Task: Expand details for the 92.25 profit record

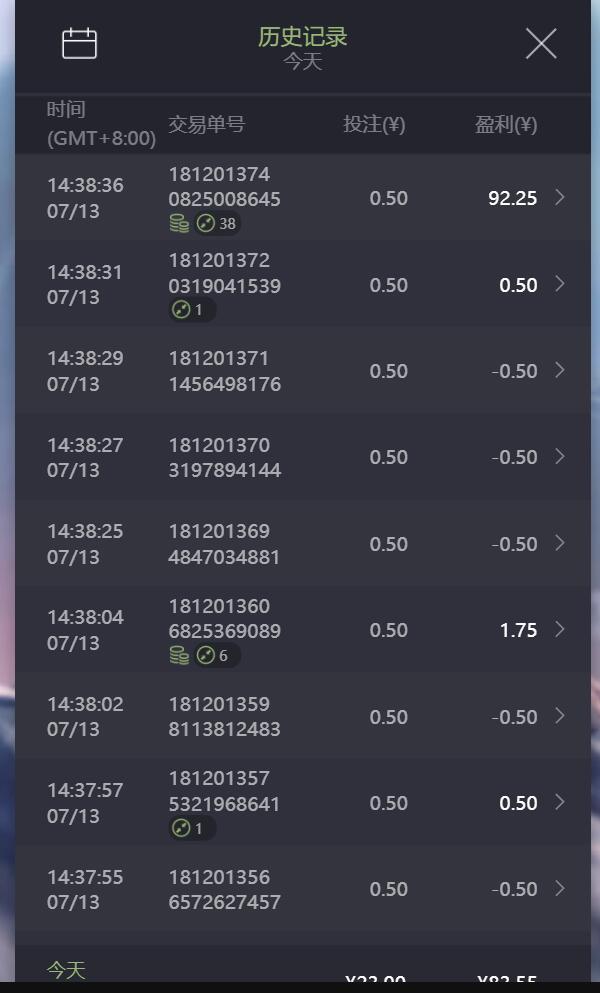Action: [x=560, y=197]
